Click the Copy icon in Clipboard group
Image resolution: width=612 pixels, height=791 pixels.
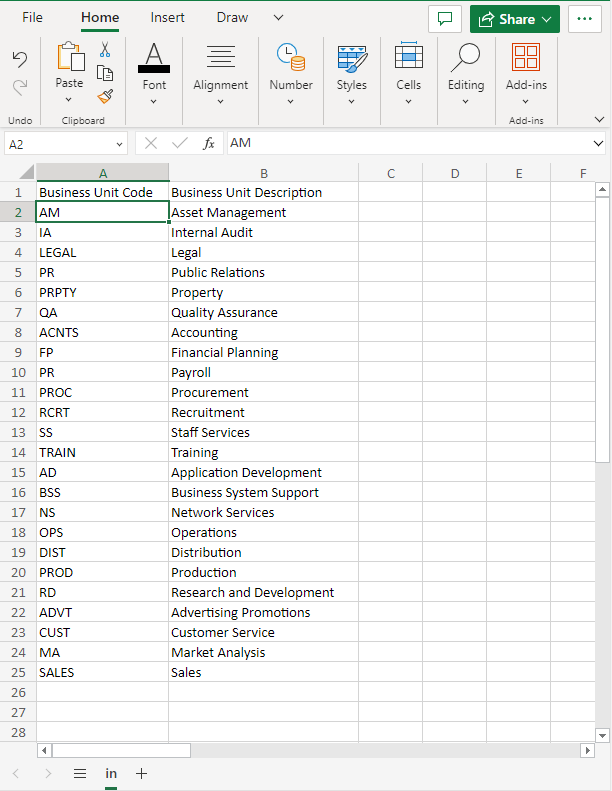pos(105,73)
